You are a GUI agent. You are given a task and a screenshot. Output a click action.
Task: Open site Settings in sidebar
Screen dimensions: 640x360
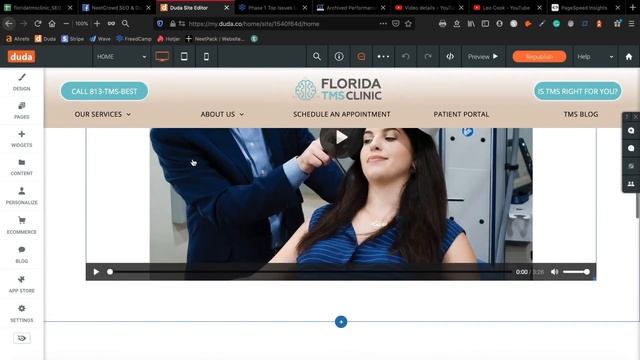[22, 313]
